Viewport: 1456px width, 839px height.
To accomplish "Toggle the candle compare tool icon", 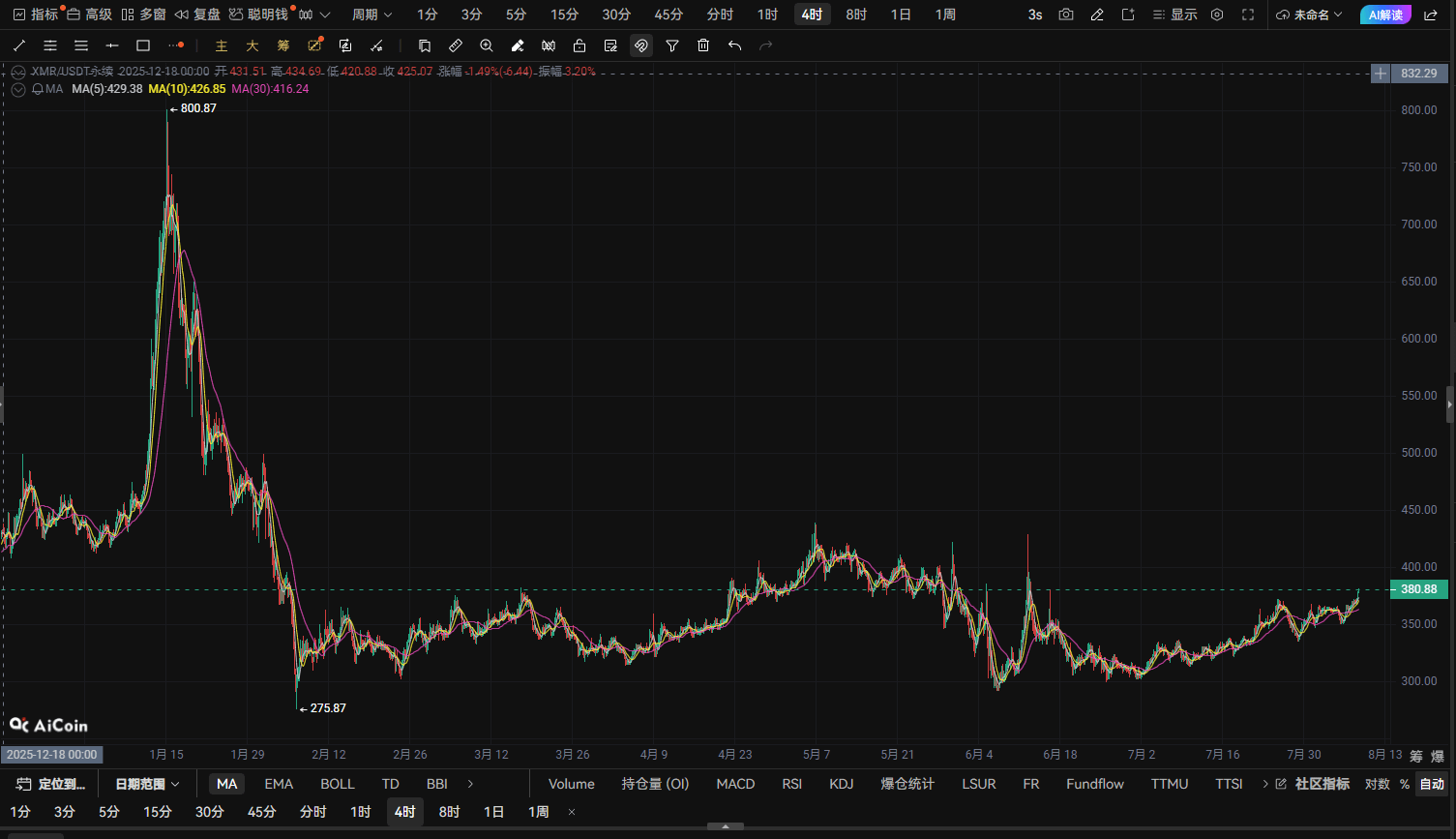I will click(x=549, y=45).
